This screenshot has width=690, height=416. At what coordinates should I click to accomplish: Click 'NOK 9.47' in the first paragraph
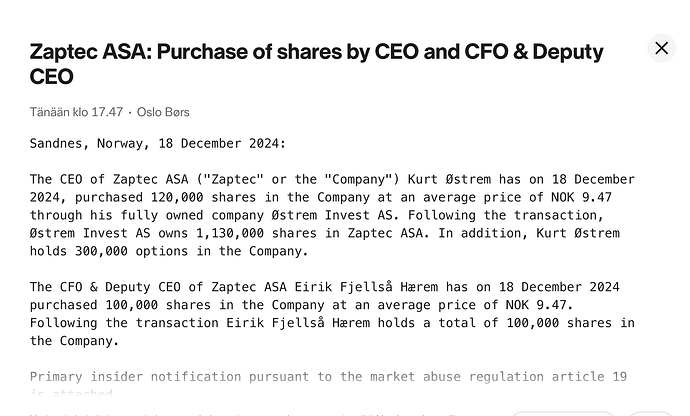pos(581,197)
